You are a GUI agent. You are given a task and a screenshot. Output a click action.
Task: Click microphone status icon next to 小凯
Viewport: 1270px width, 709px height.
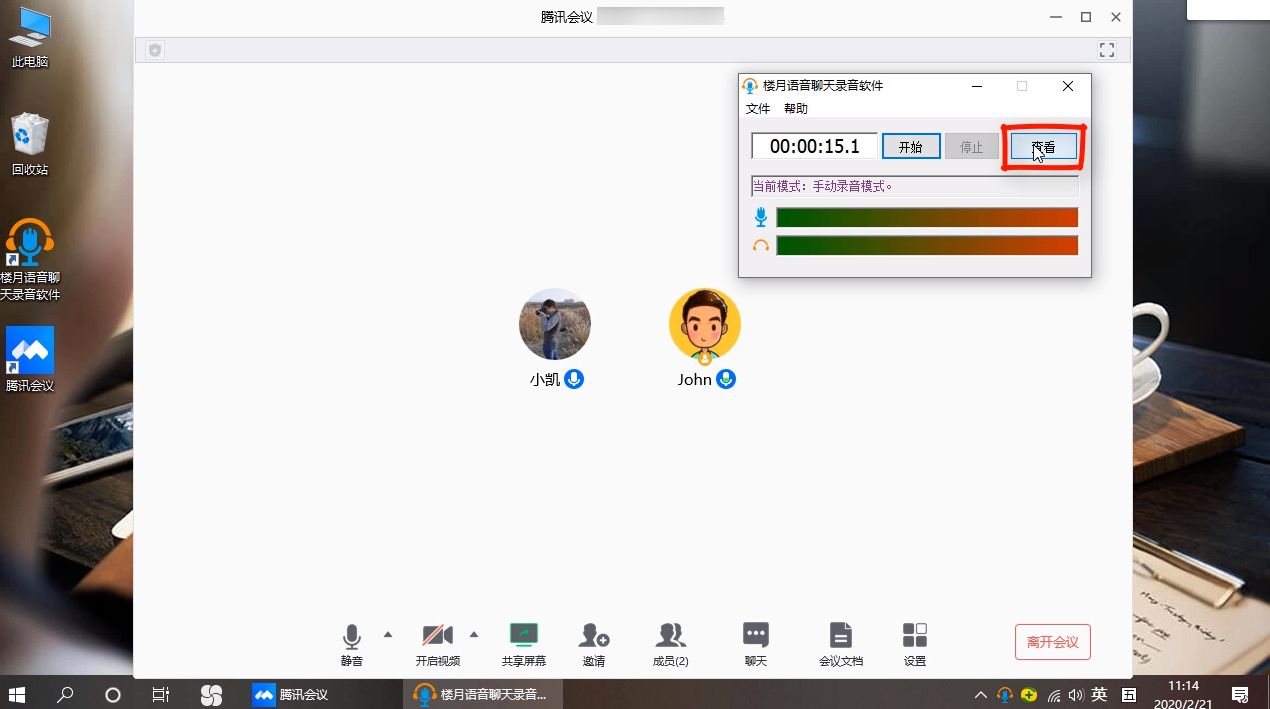click(x=574, y=379)
